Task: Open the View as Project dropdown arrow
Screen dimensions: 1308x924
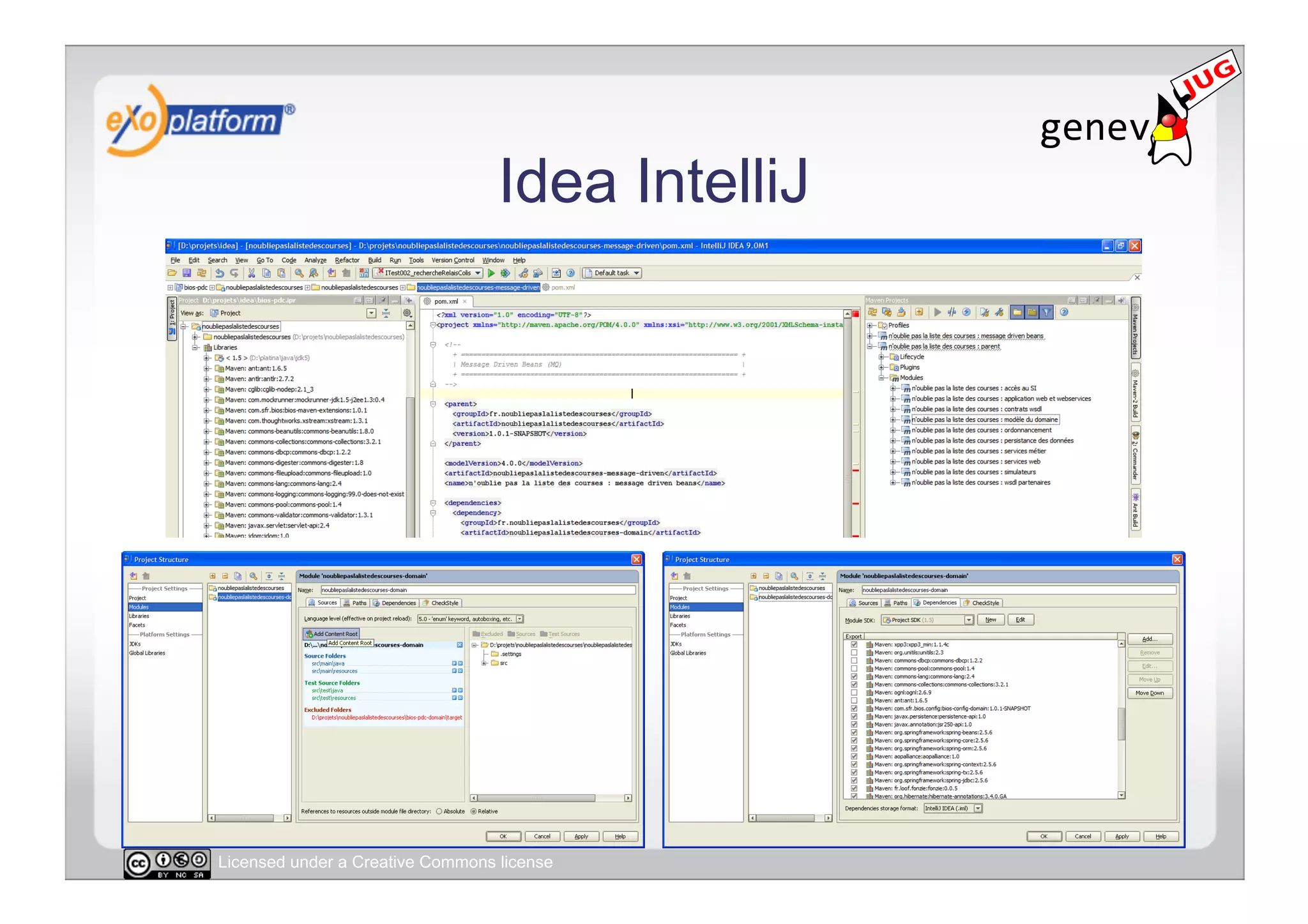Action: point(372,313)
